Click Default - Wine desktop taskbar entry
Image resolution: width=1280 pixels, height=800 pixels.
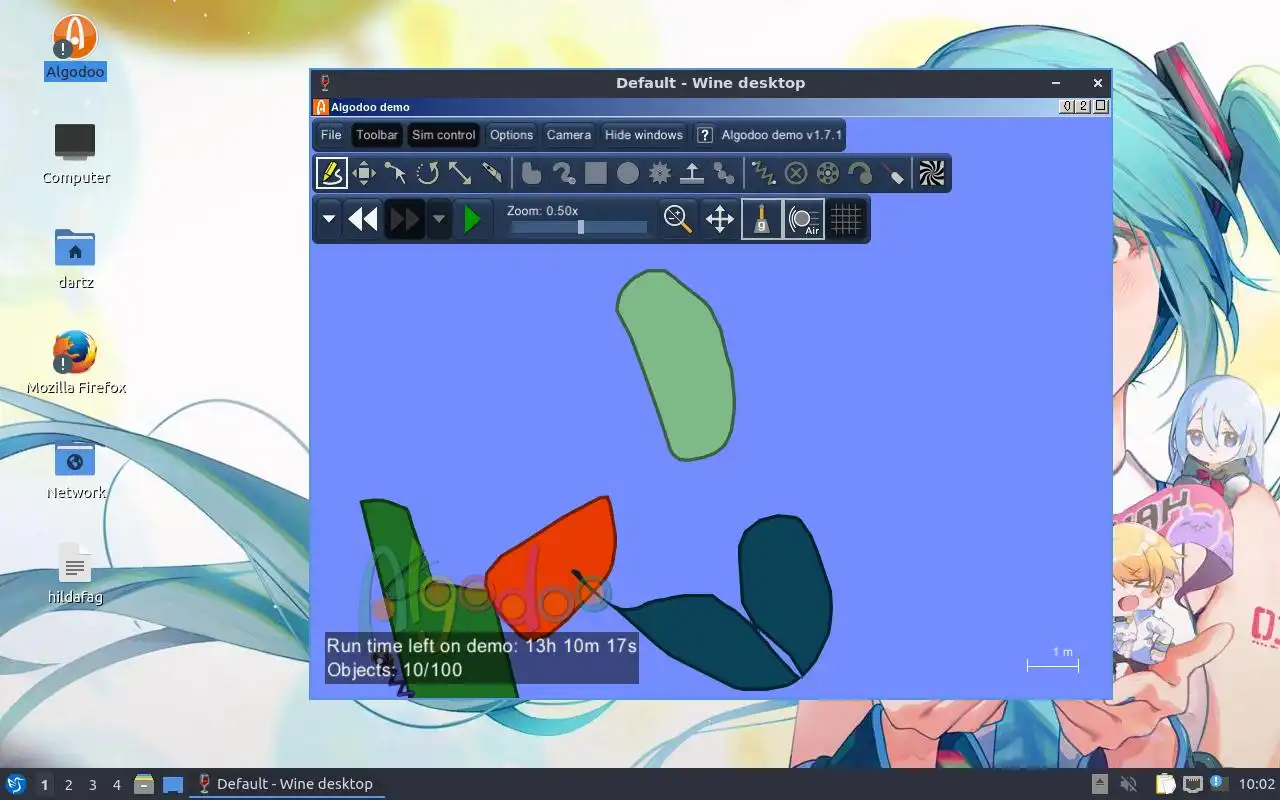286,784
